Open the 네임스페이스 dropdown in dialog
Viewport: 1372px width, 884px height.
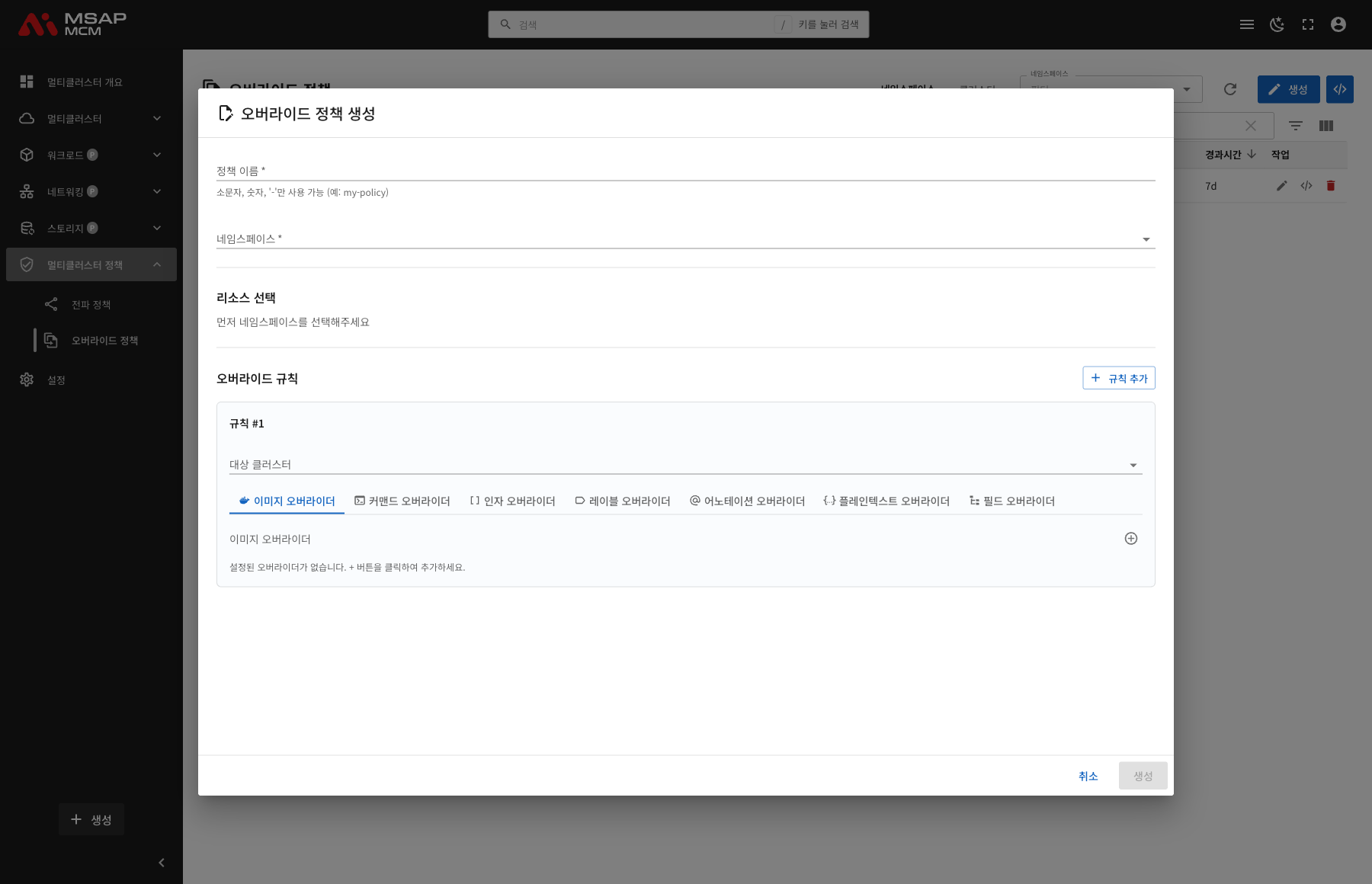click(x=685, y=239)
